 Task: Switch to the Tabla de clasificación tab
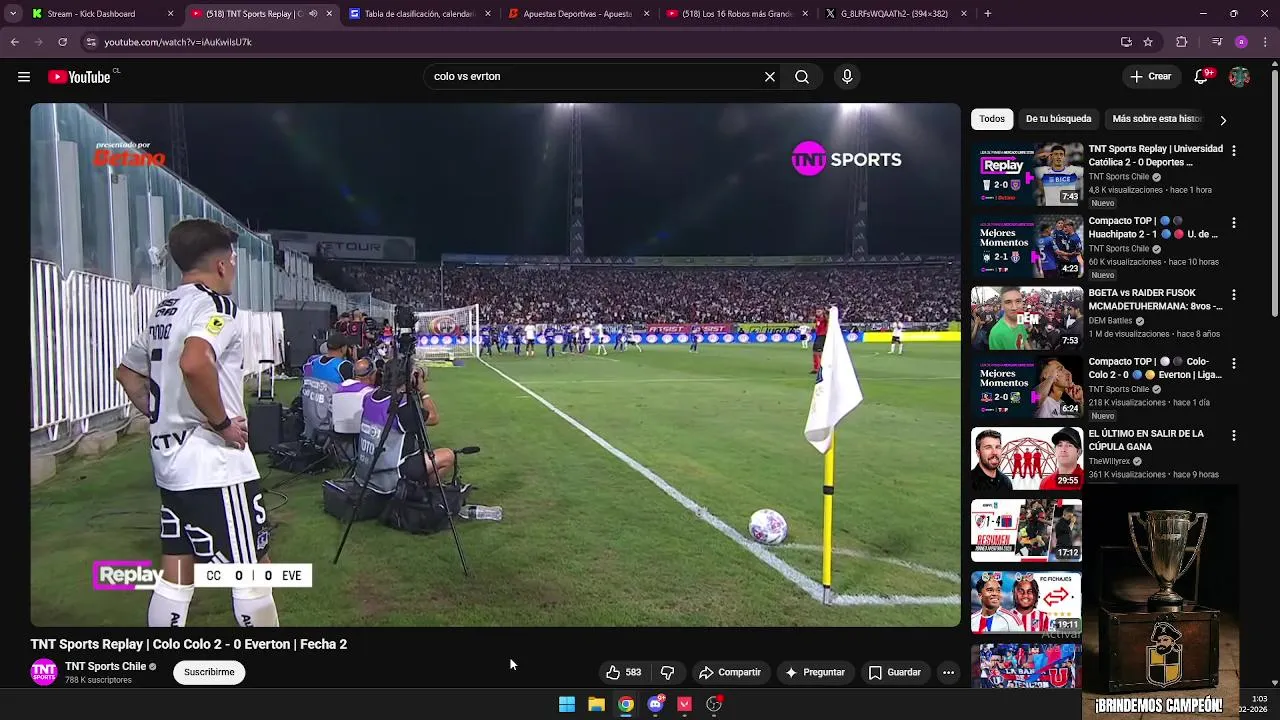(418, 14)
